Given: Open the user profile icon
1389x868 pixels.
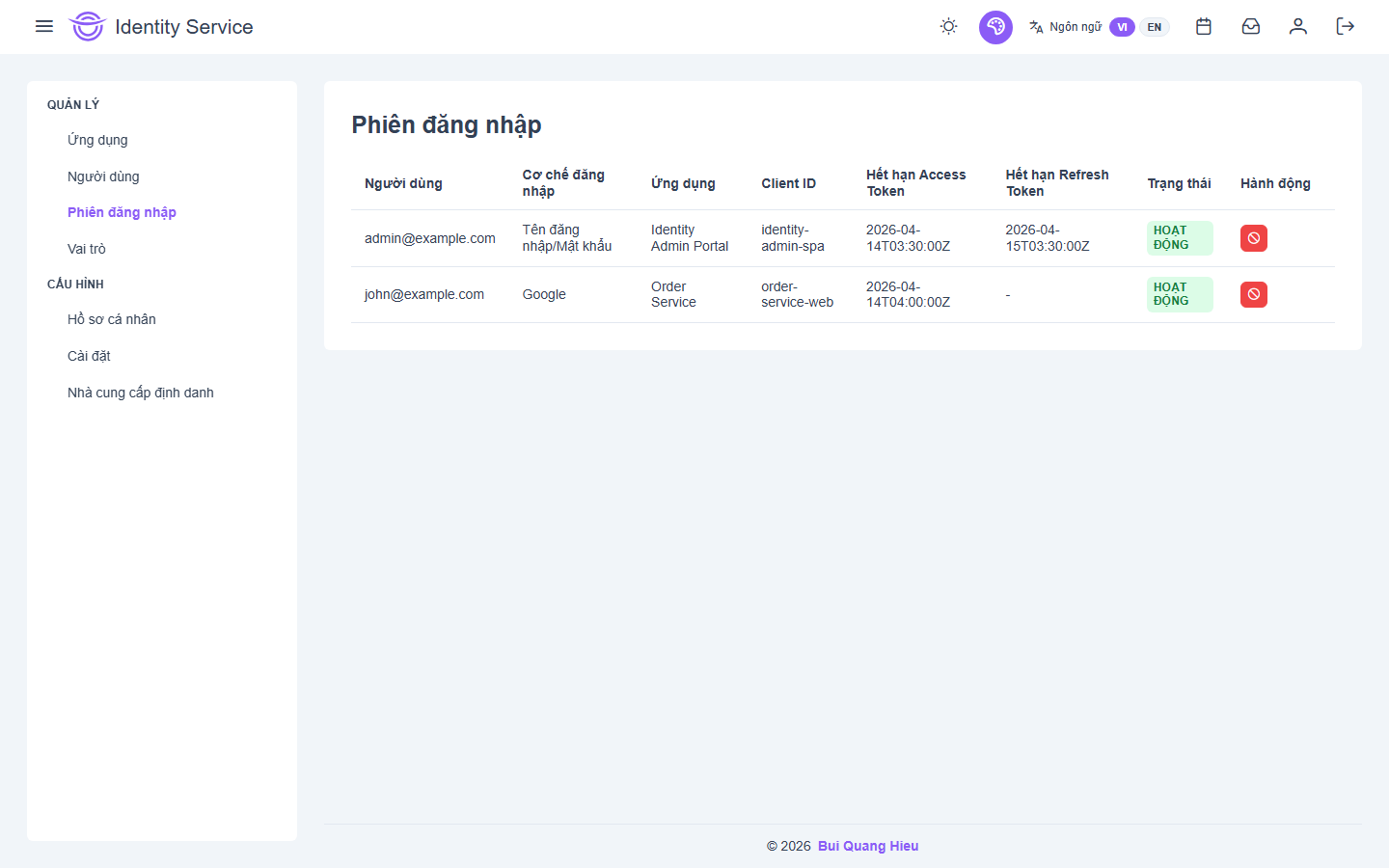Looking at the screenshot, I should [x=1297, y=26].
